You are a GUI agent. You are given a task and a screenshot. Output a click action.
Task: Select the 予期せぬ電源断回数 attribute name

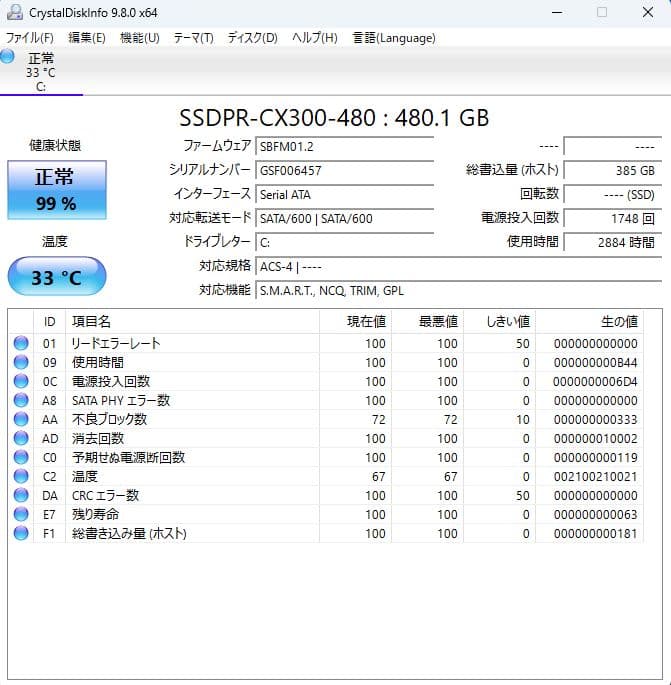pos(128,457)
